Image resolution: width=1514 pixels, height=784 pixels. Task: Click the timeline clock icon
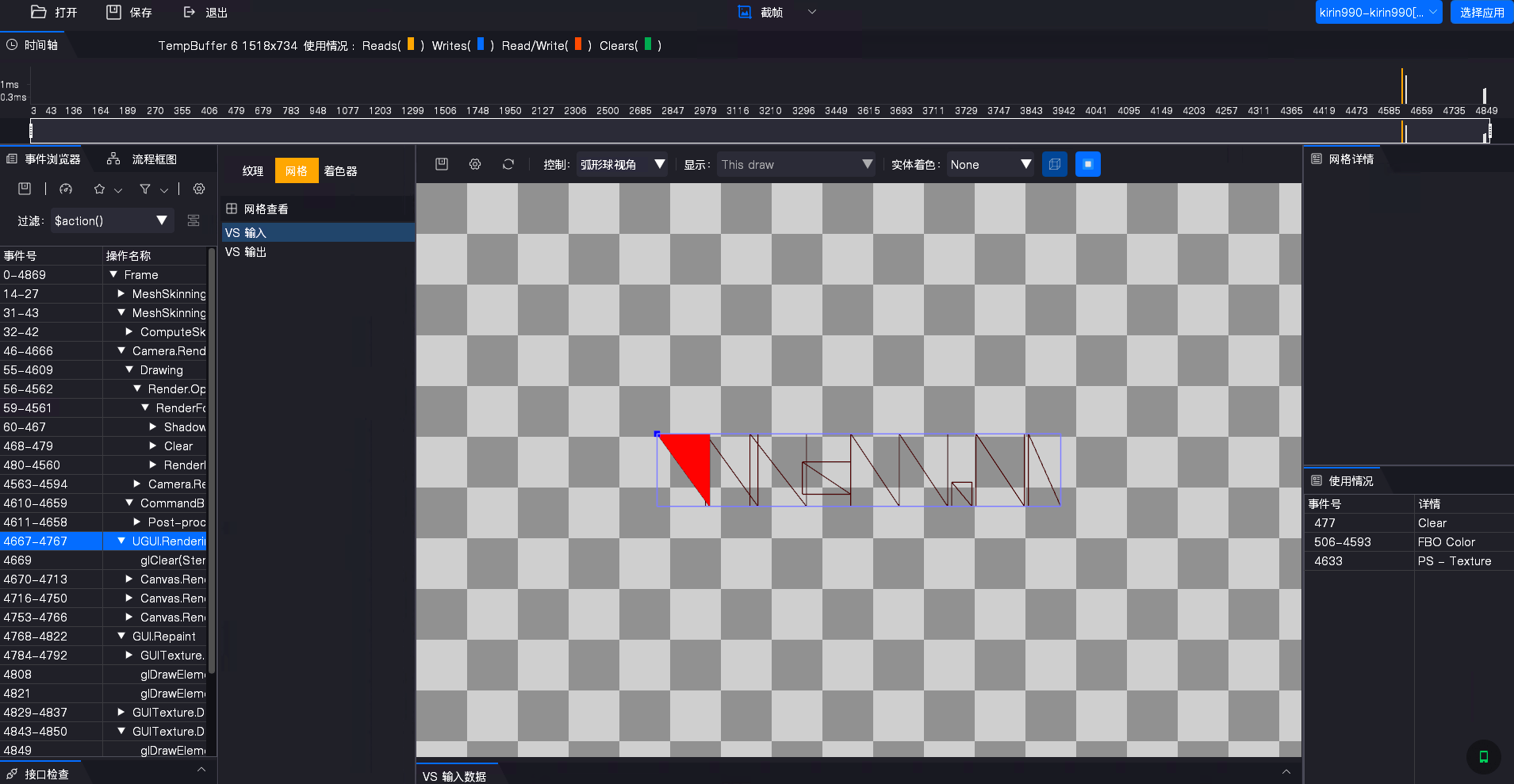point(12,45)
